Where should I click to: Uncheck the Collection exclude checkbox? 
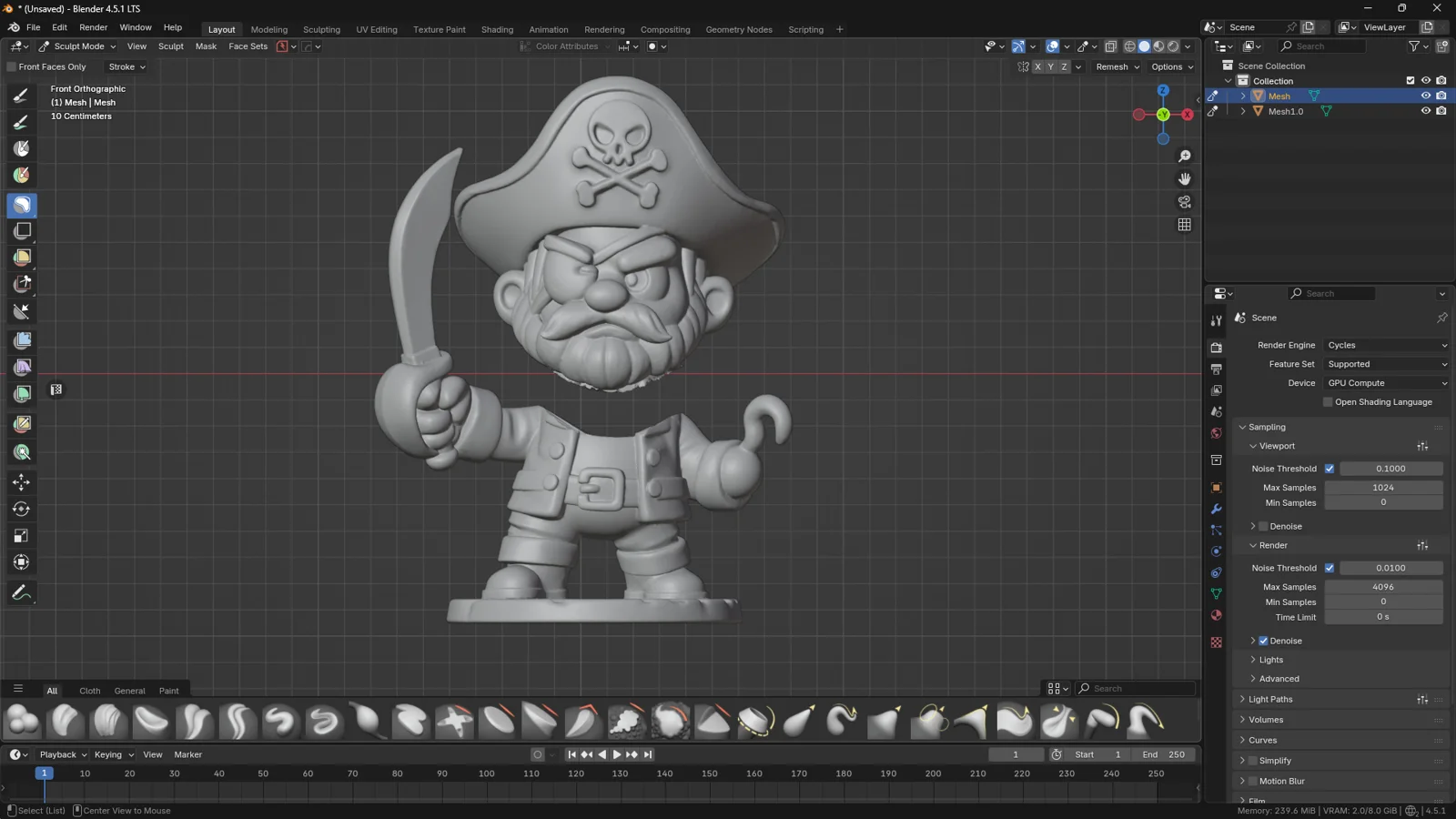[1410, 81]
